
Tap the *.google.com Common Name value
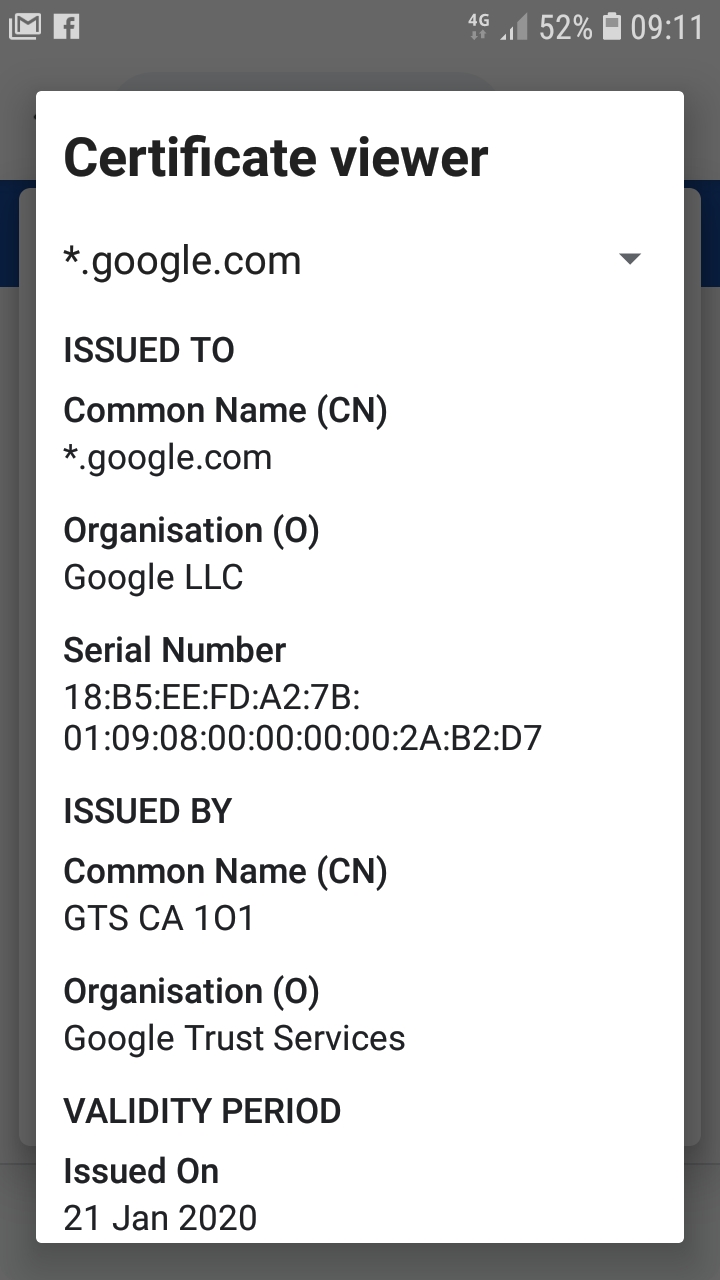pos(168,457)
